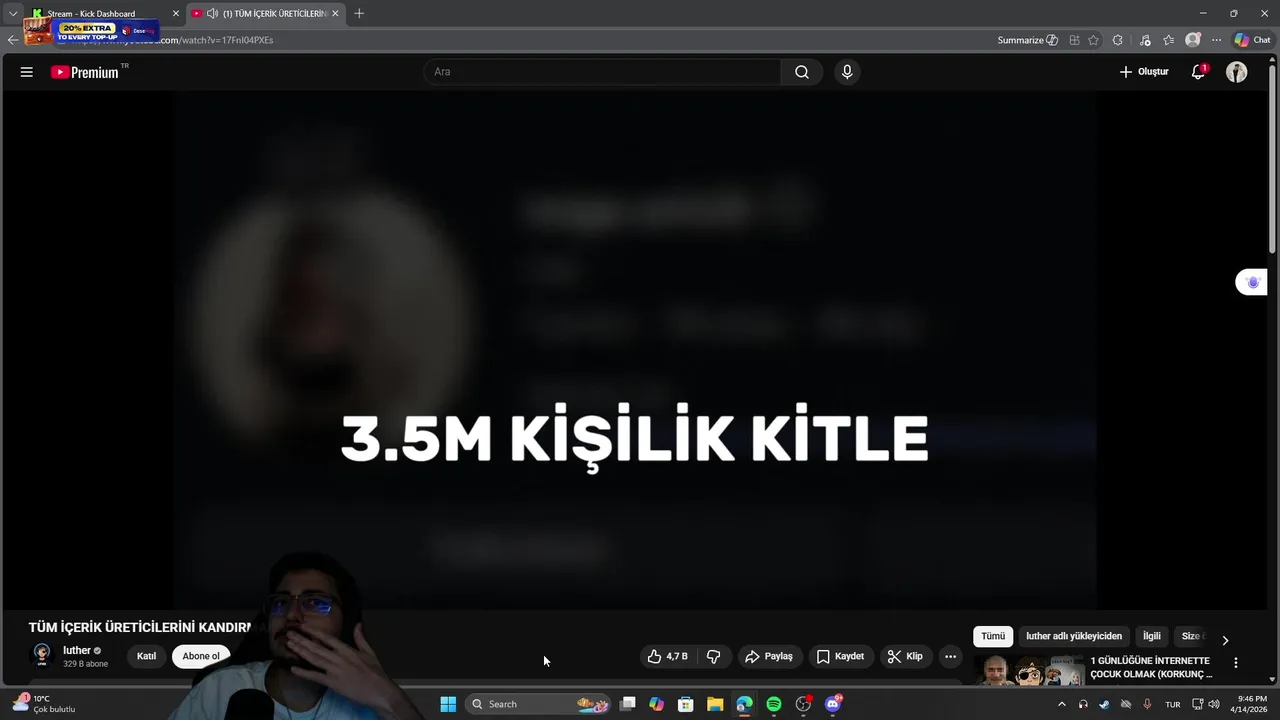This screenshot has height=720, width=1280.
Task: Add page to favorites star
Action: pyautogui.click(x=1093, y=40)
